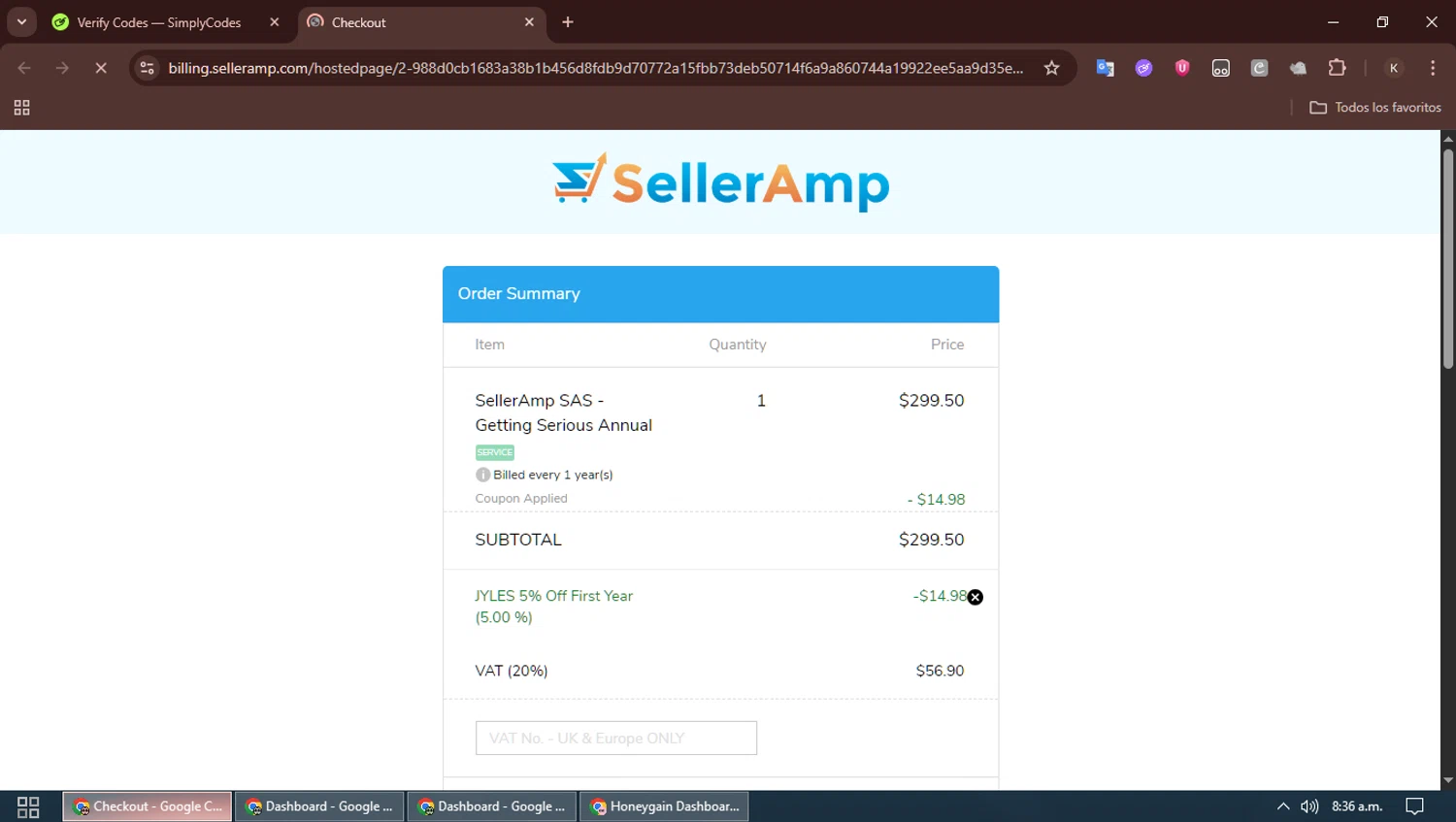Close the Verify Codes — SimplyCodes tab
Viewport: 1456px width, 822px height.
275,22
